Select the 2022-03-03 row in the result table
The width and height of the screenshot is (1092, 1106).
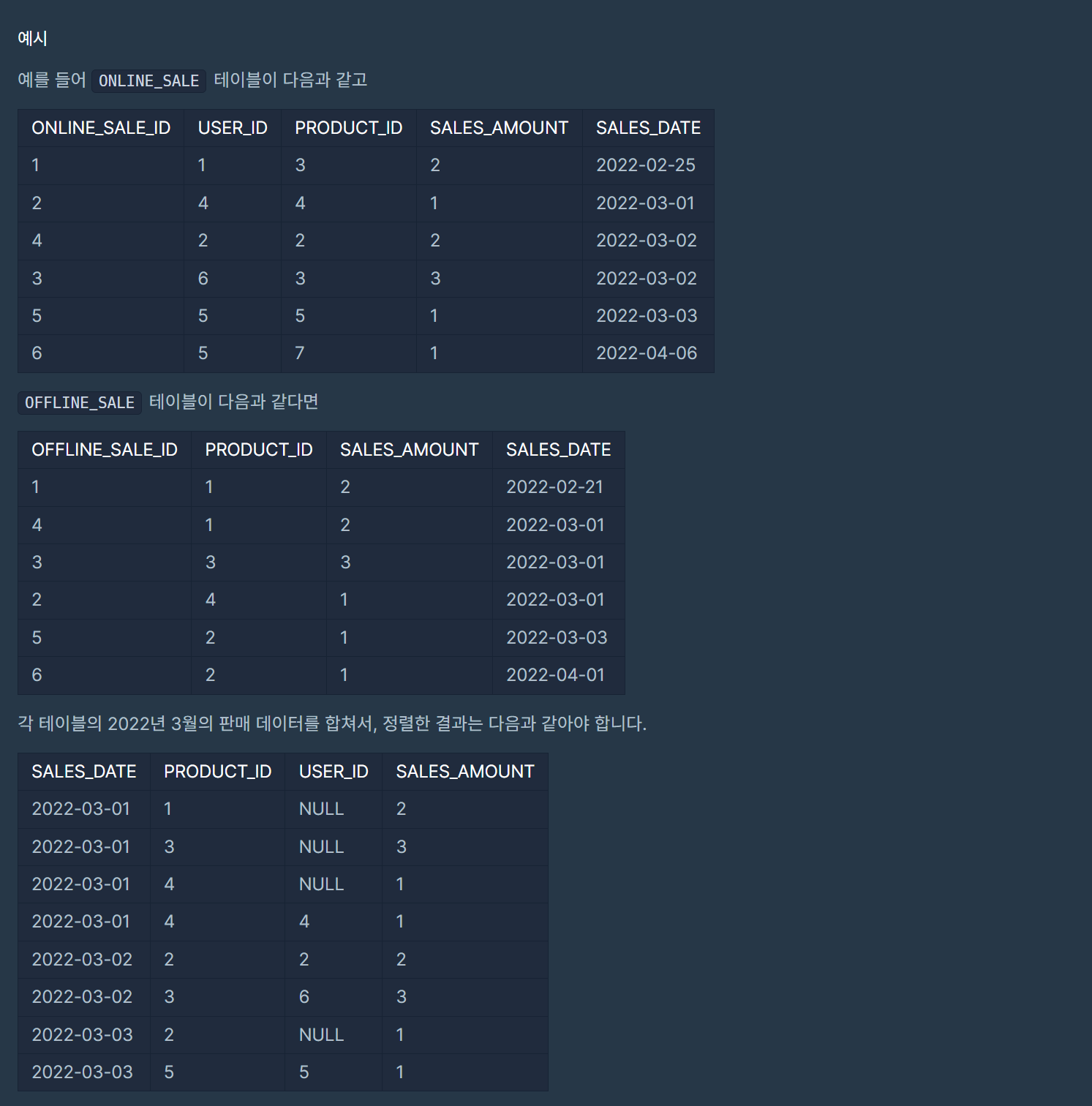click(81, 1034)
